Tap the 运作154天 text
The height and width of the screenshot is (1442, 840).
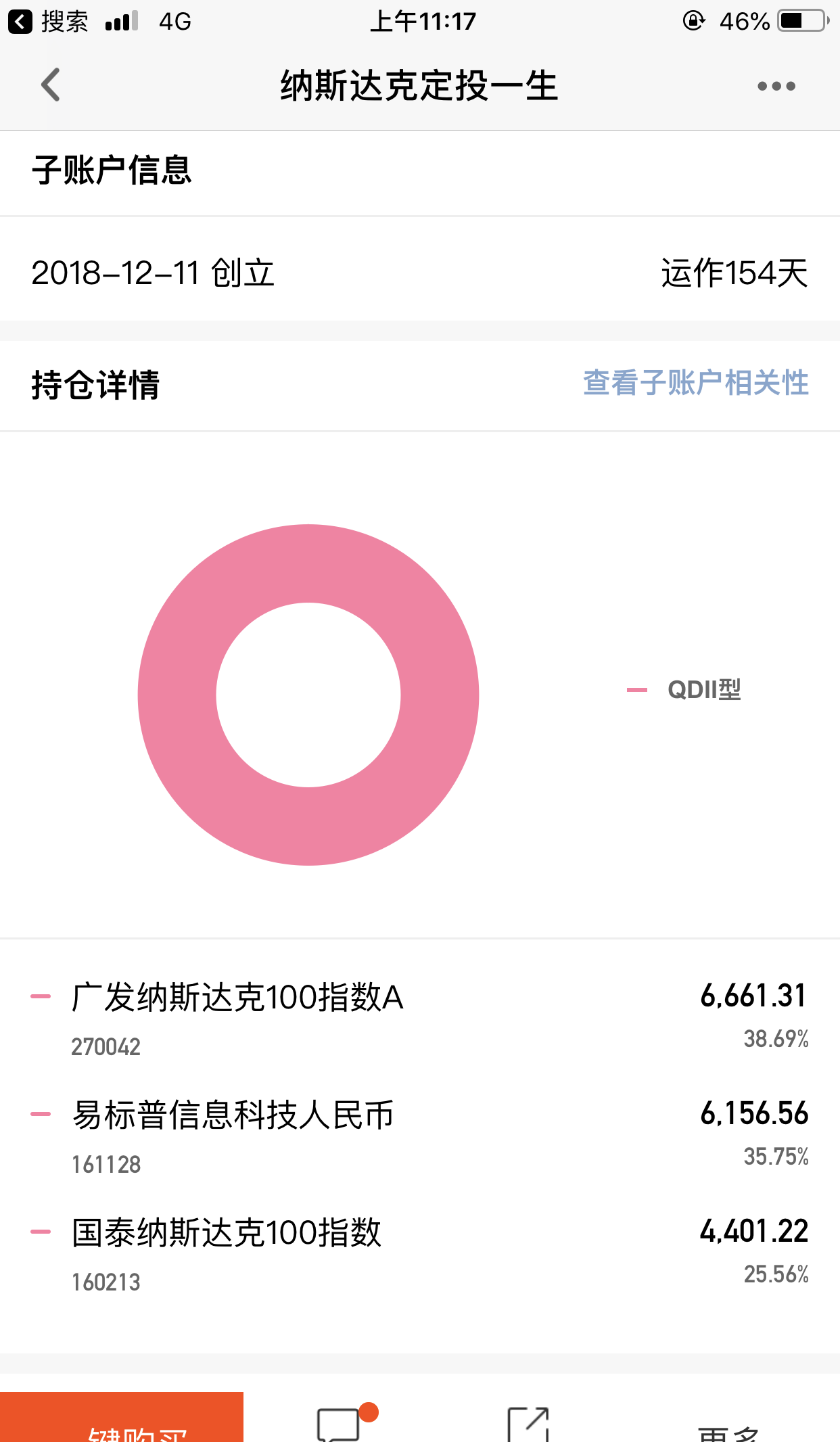click(x=734, y=273)
